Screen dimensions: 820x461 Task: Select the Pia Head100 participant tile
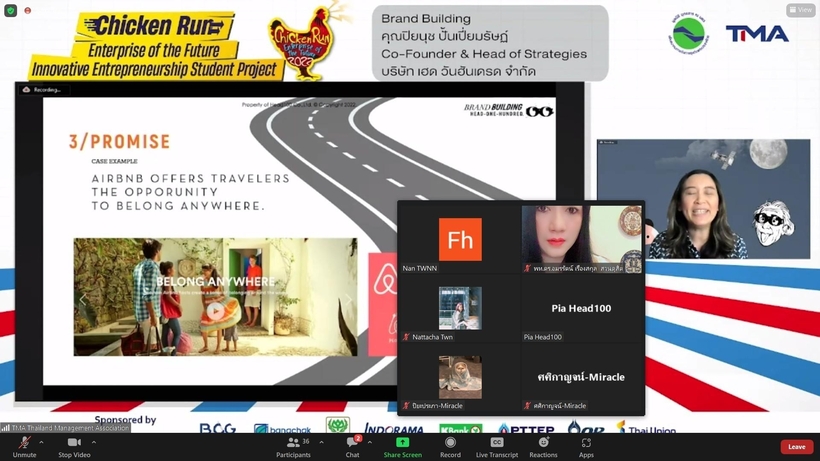581,310
